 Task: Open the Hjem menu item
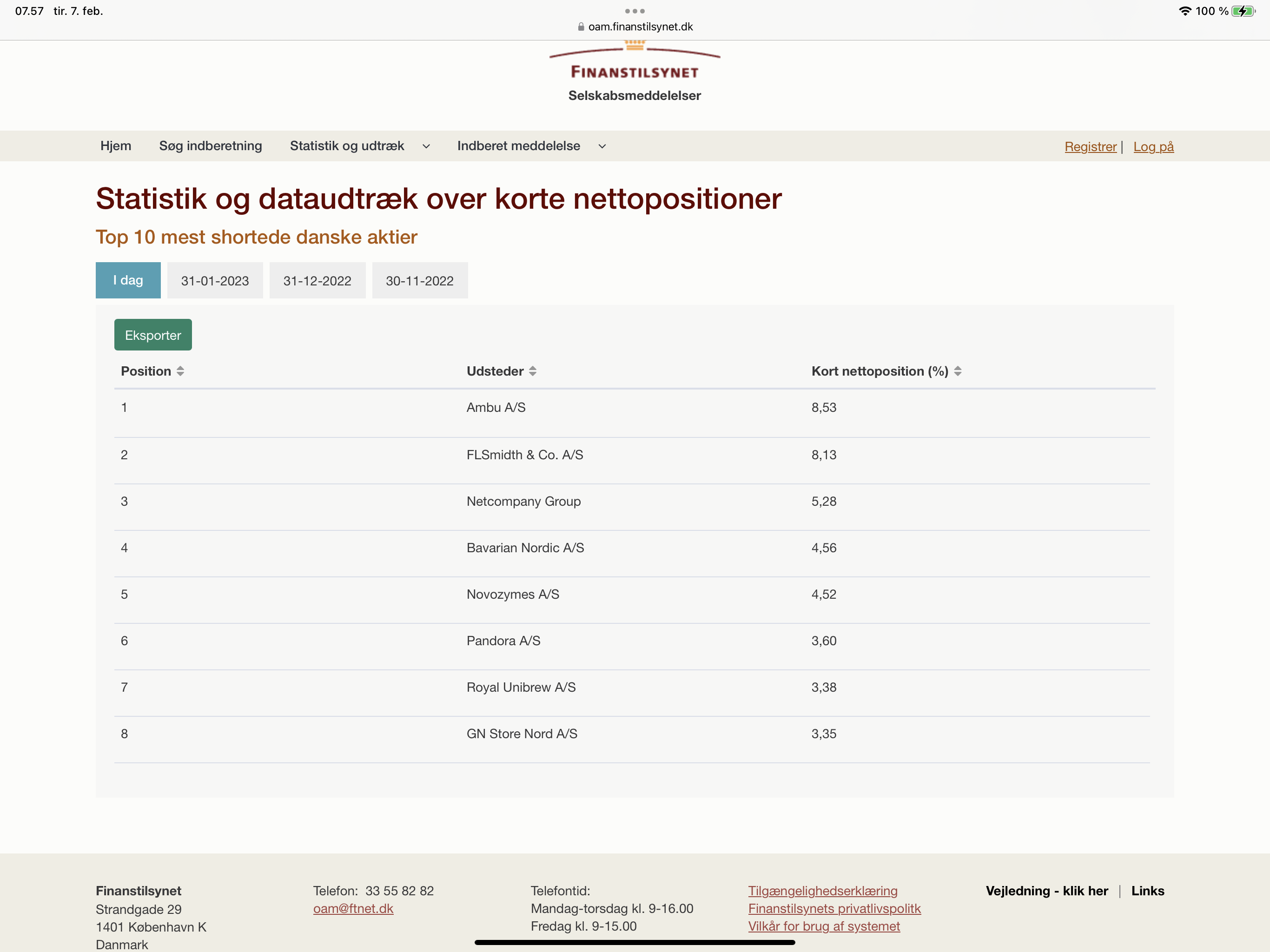coord(116,146)
